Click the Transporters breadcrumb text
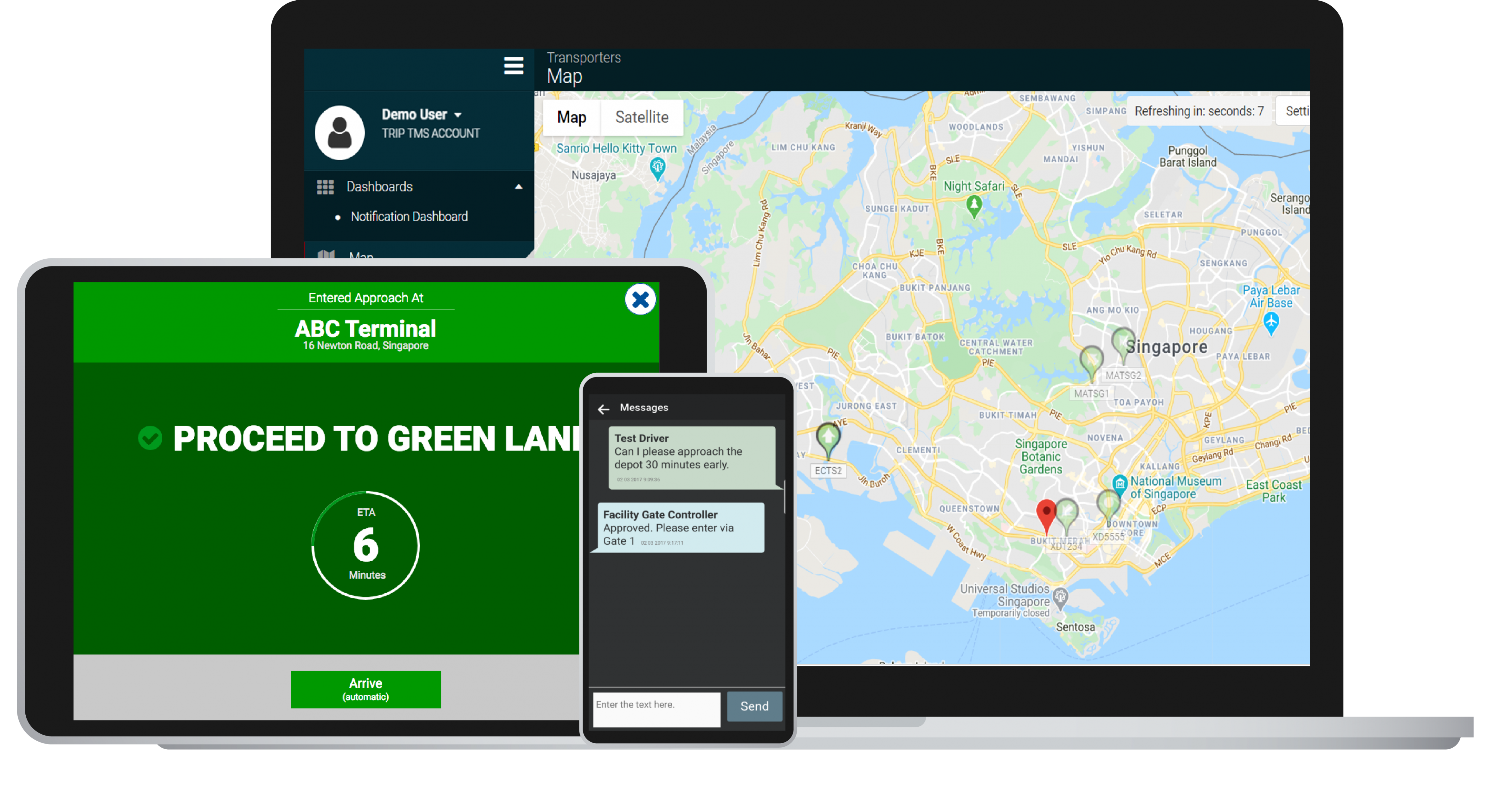The height and width of the screenshot is (786, 1512). pyautogui.click(x=584, y=58)
